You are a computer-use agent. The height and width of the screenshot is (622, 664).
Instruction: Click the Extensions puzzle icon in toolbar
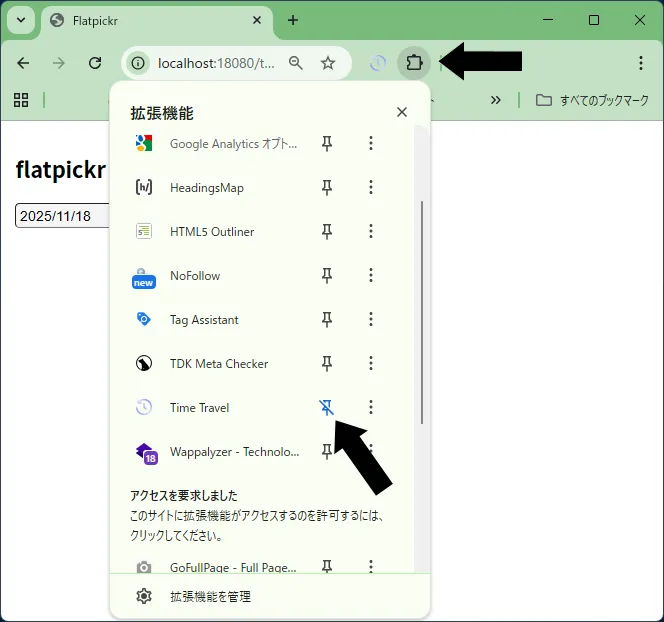pos(413,63)
